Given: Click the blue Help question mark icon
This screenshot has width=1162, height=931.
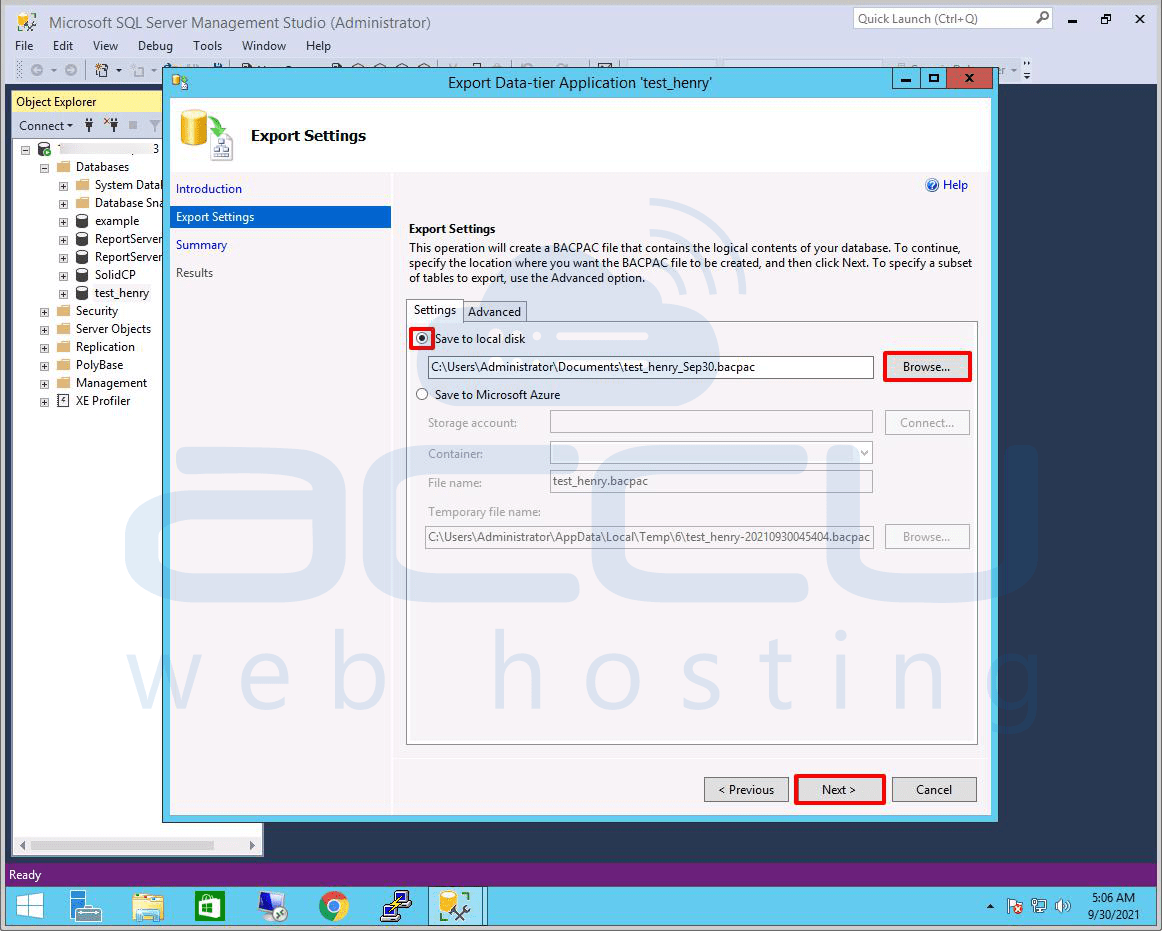Looking at the screenshot, I should coord(932,185).
